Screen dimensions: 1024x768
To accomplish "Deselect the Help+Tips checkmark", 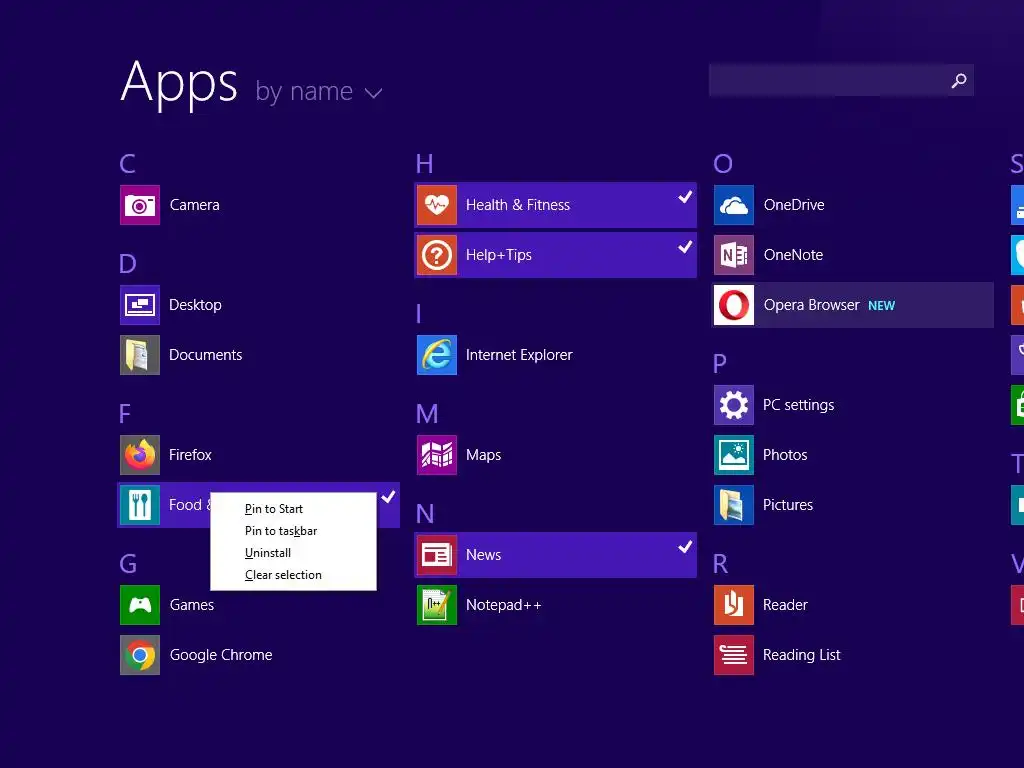I will [x=685, y=247].
